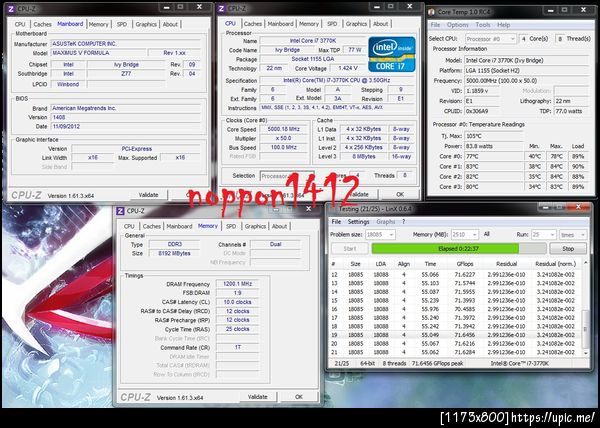The image size is (600, 428).
Task: Click the GFlops column header in LinX
Action: (x=465, y=264)
